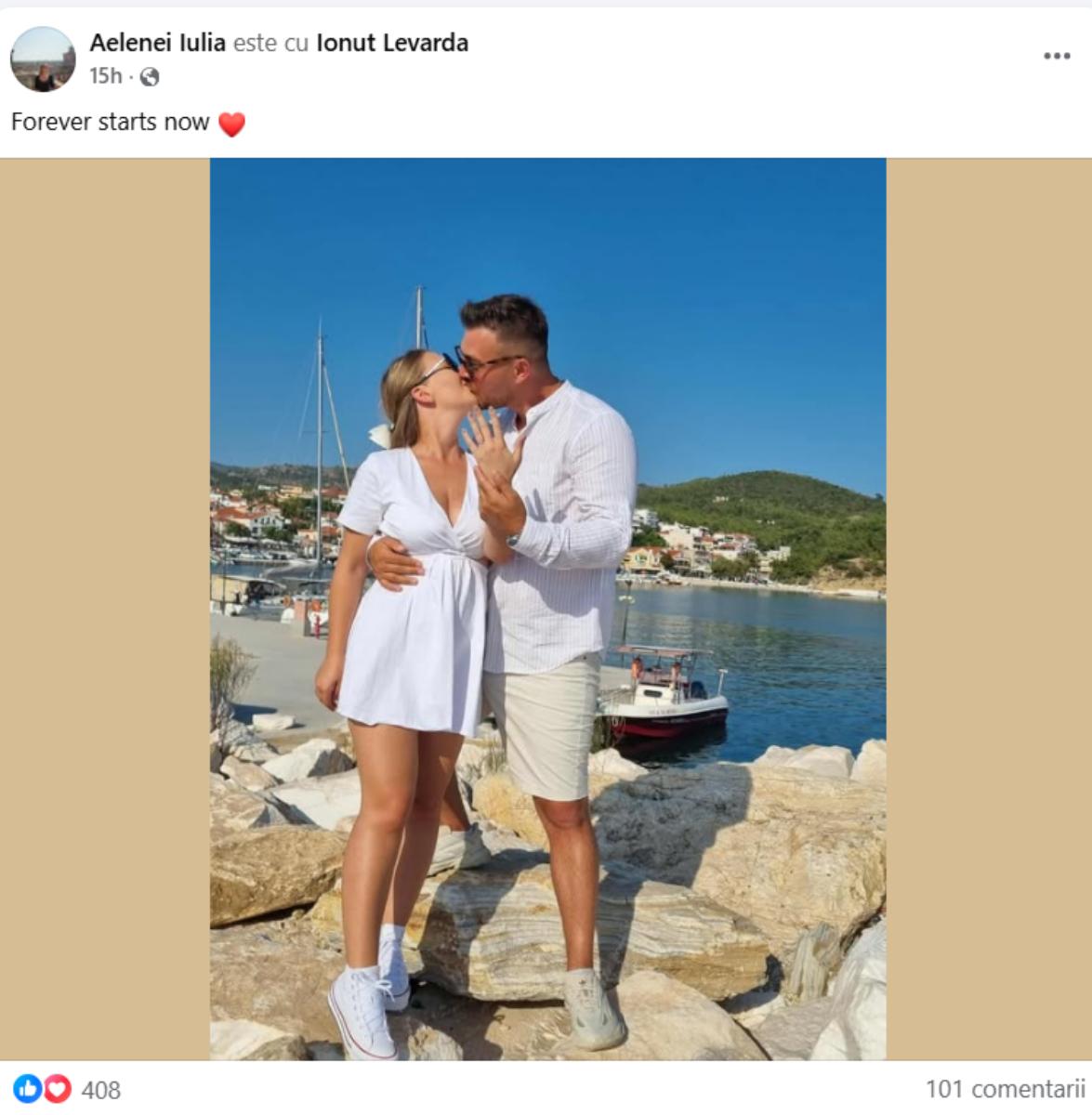
Task: Open Ionut Levarda's tagged profile link
Action: 392,43
